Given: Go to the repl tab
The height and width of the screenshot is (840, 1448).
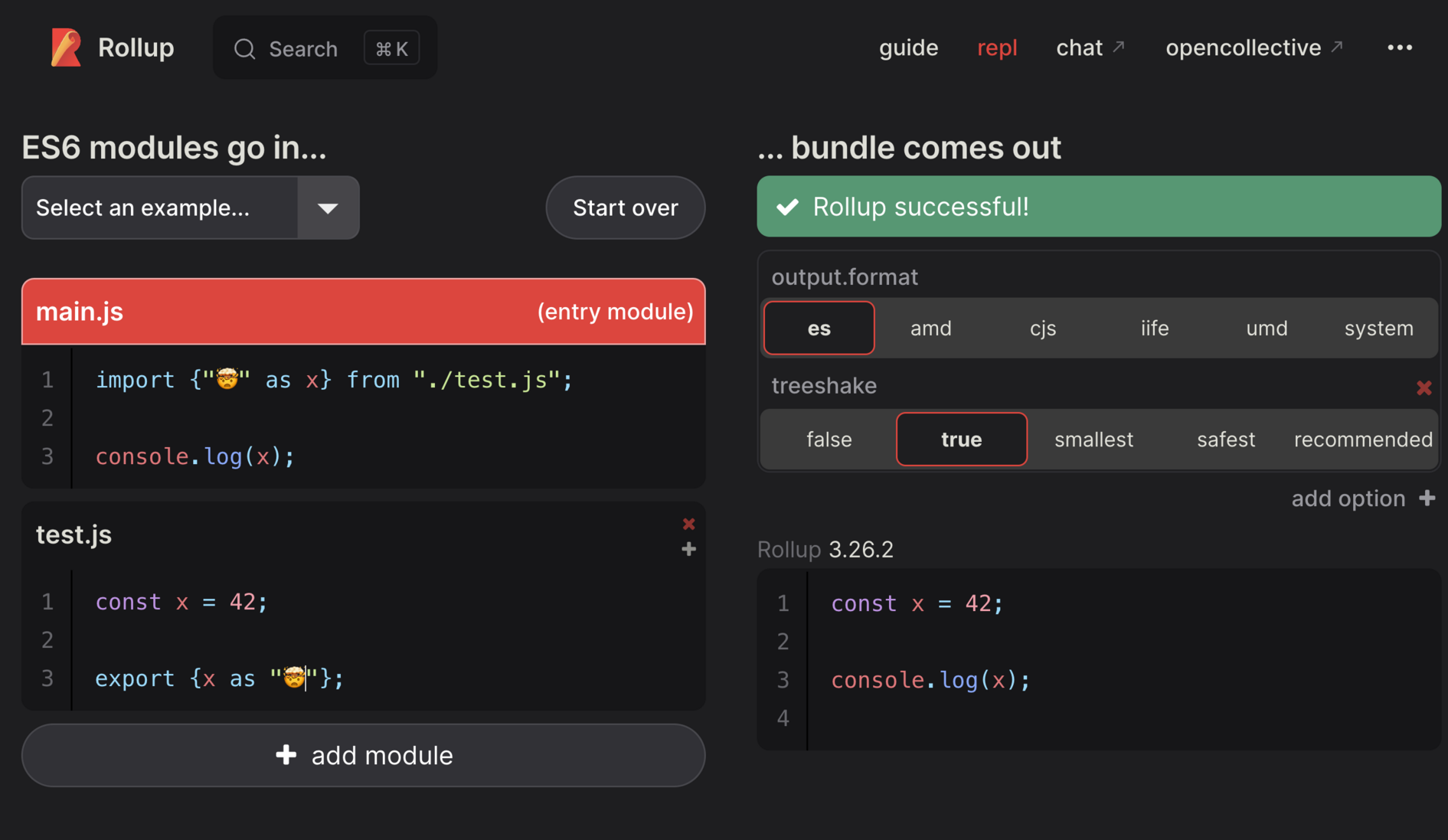Looking at the screenshot, I should (996, 47).
